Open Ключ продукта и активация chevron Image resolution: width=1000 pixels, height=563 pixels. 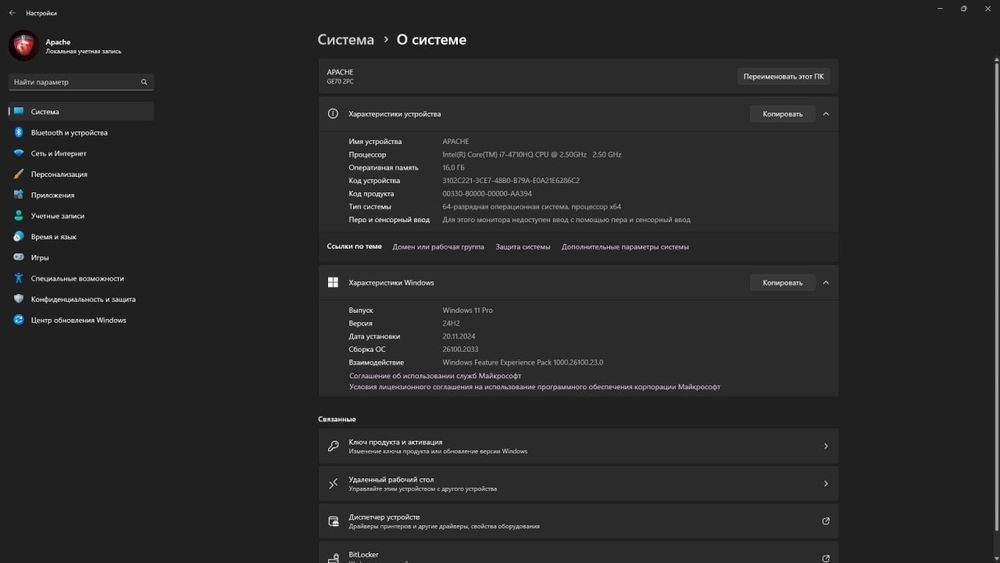[x=825, y=446]
